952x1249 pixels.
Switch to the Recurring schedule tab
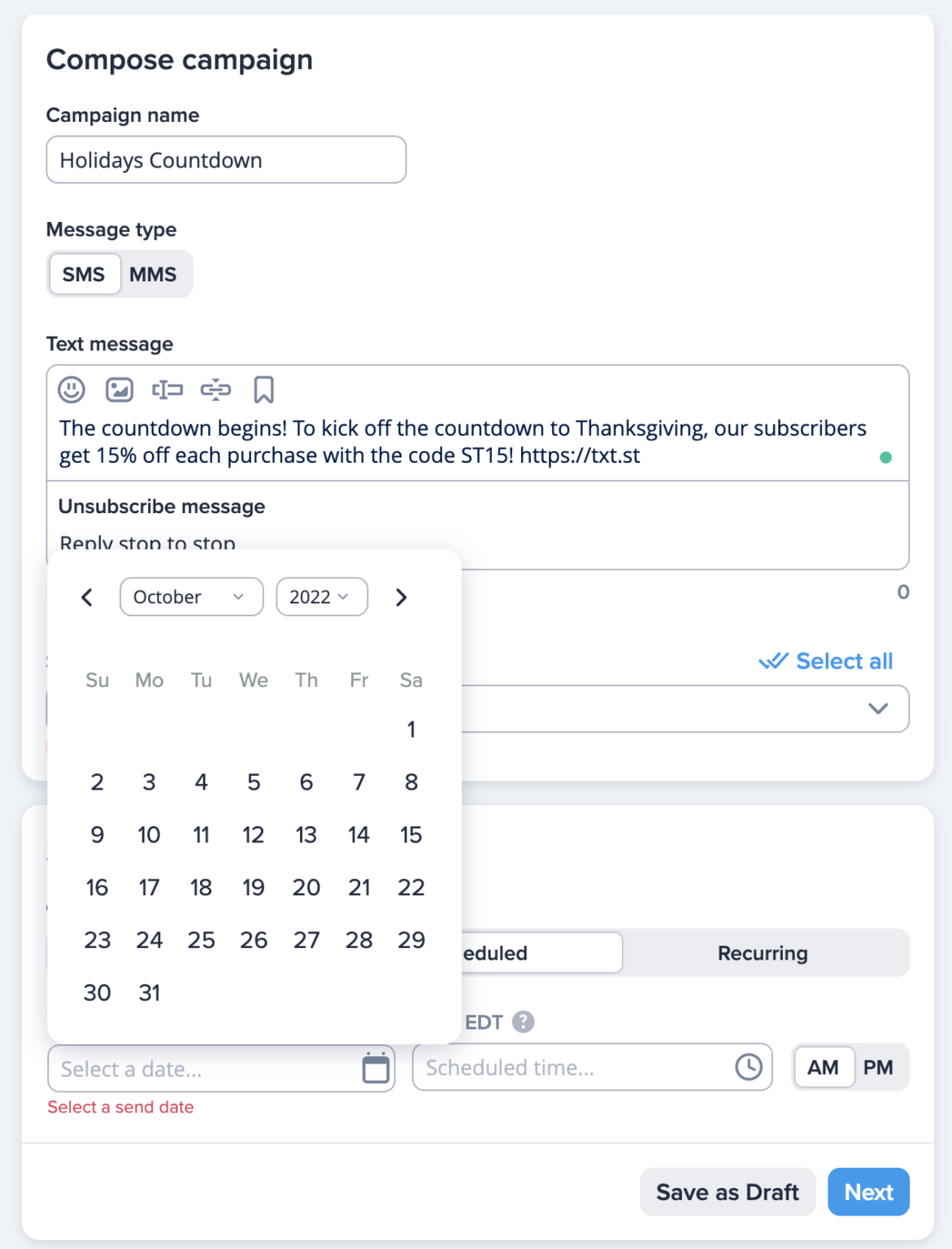point(763,952)
